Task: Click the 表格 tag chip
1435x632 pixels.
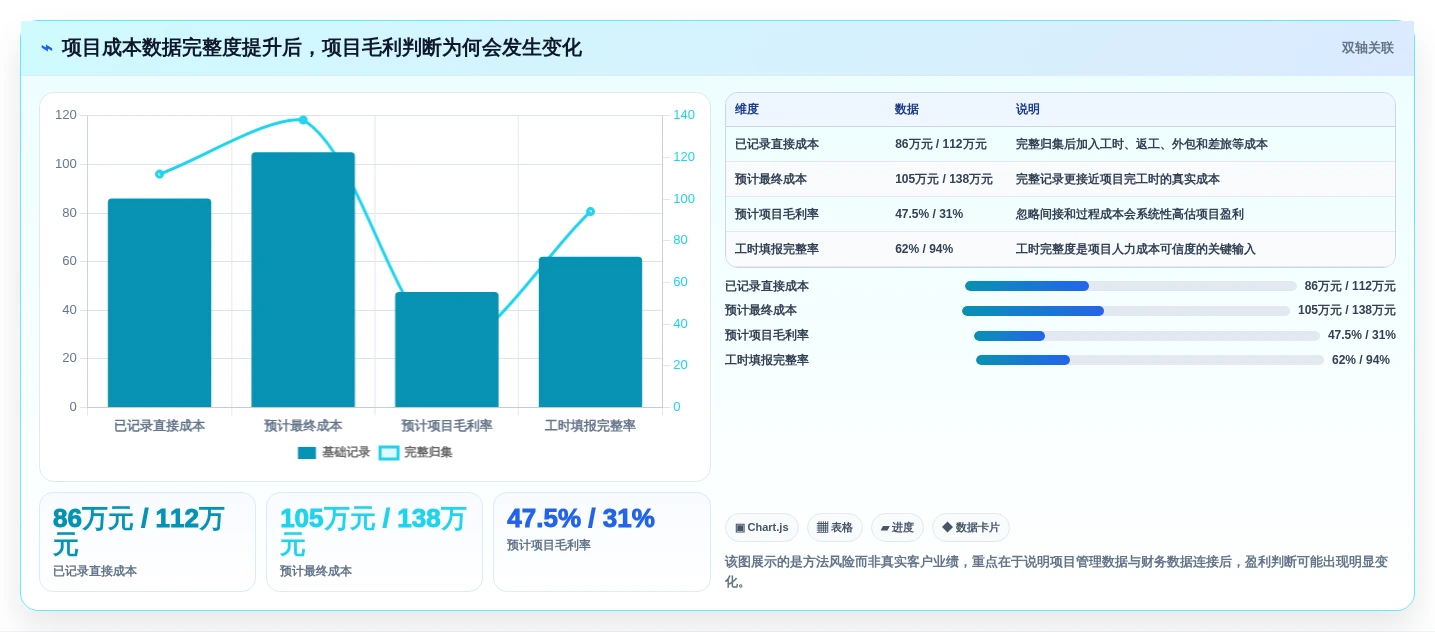Action: (835, 527)
